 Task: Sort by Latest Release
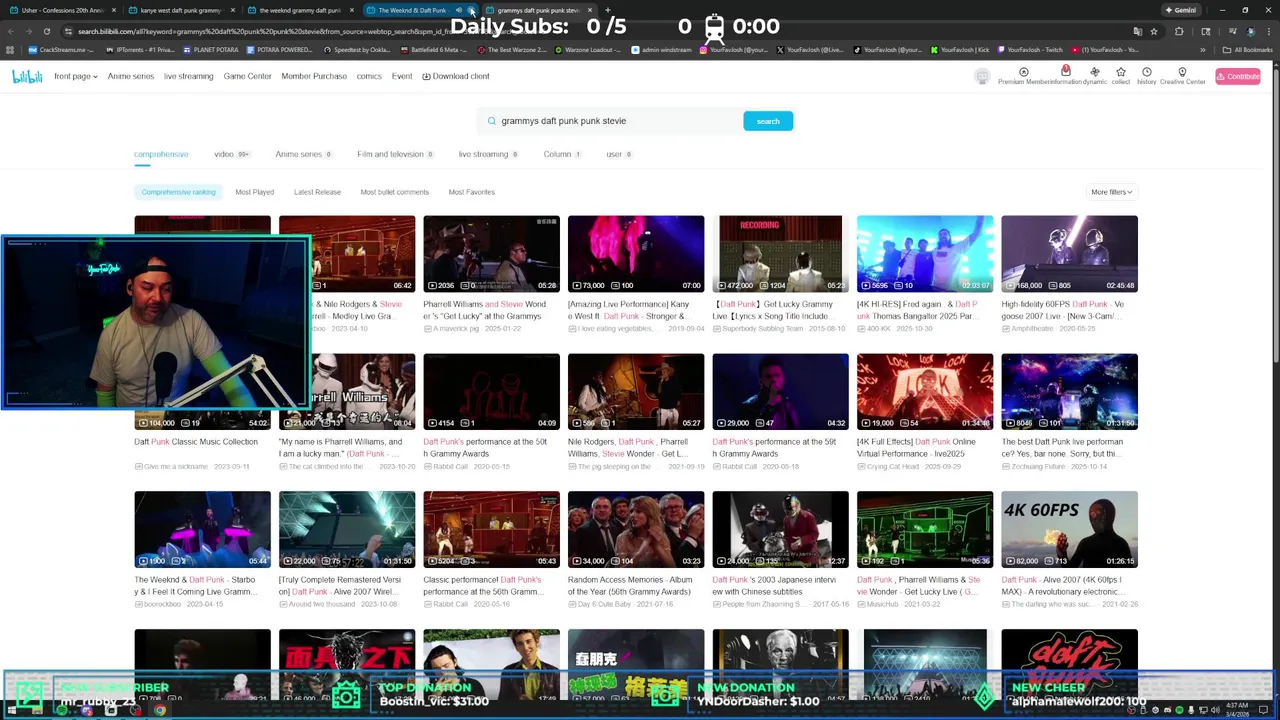pyautogui.click(x=317, y=192)
